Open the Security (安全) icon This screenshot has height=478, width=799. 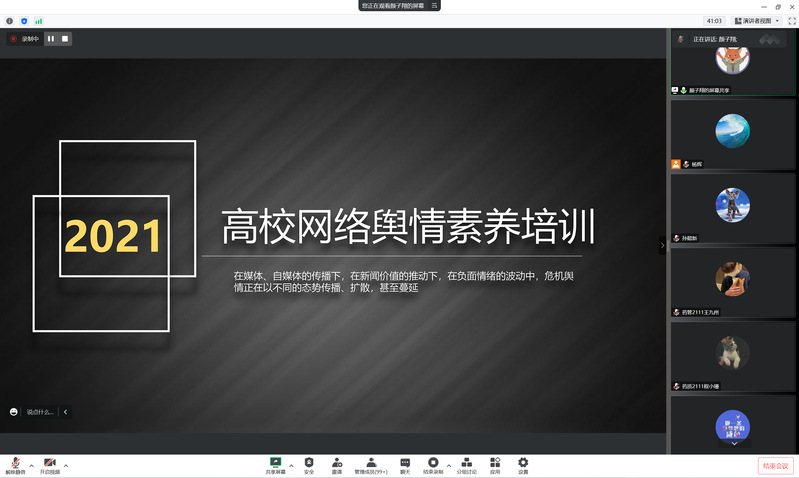point(309,464)
